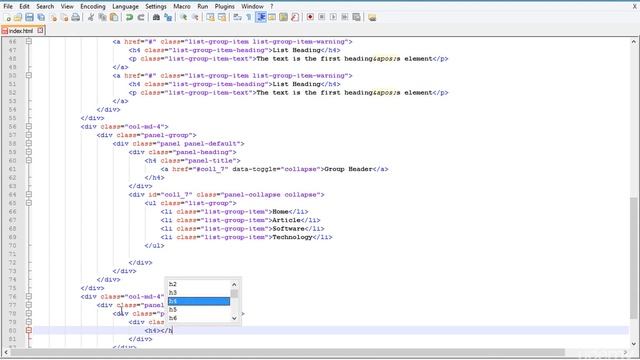Viewport: 640px width, 360px height.
Task: Collapse the red fold marker on line 80
Action: [29, 330]
